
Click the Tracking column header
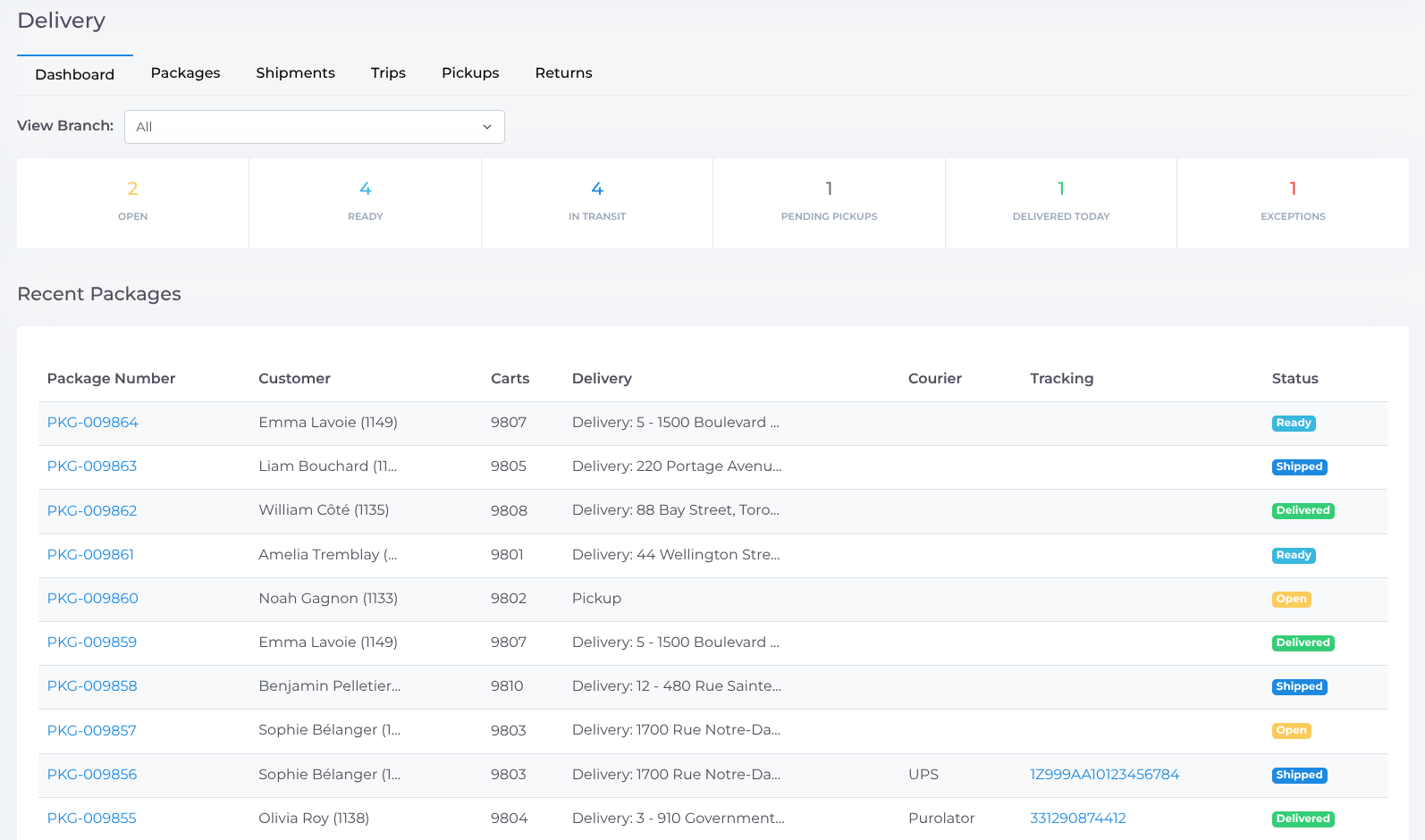pos(1062,379)
